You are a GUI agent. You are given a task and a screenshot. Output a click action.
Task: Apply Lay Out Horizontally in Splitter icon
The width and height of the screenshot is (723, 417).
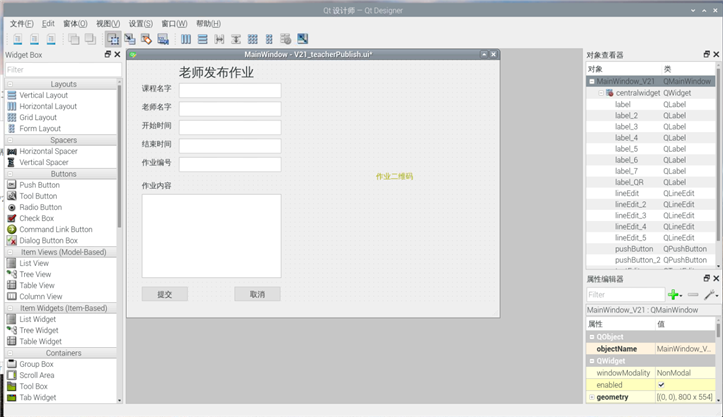219,39
